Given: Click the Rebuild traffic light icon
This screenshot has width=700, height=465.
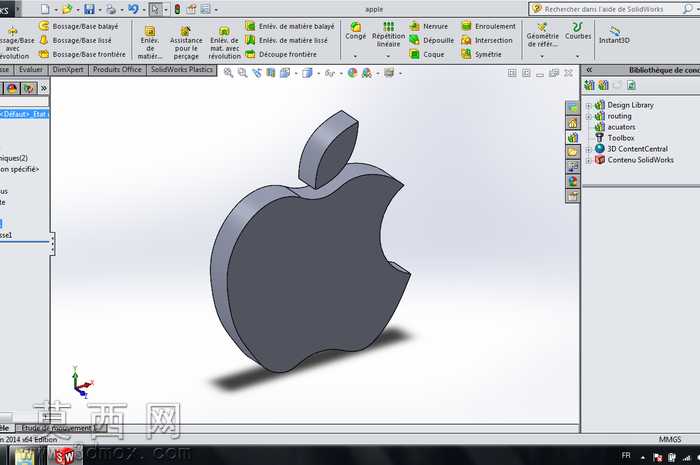Looking at the screenshot, I should pyautogui.click(x=178, y=9).
